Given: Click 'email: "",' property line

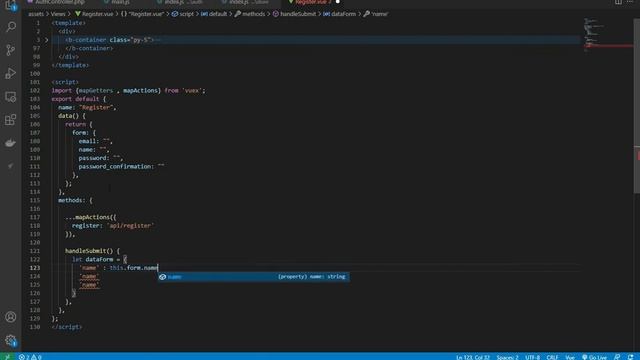Looking at the screenshot, I should tap(96, 141).
